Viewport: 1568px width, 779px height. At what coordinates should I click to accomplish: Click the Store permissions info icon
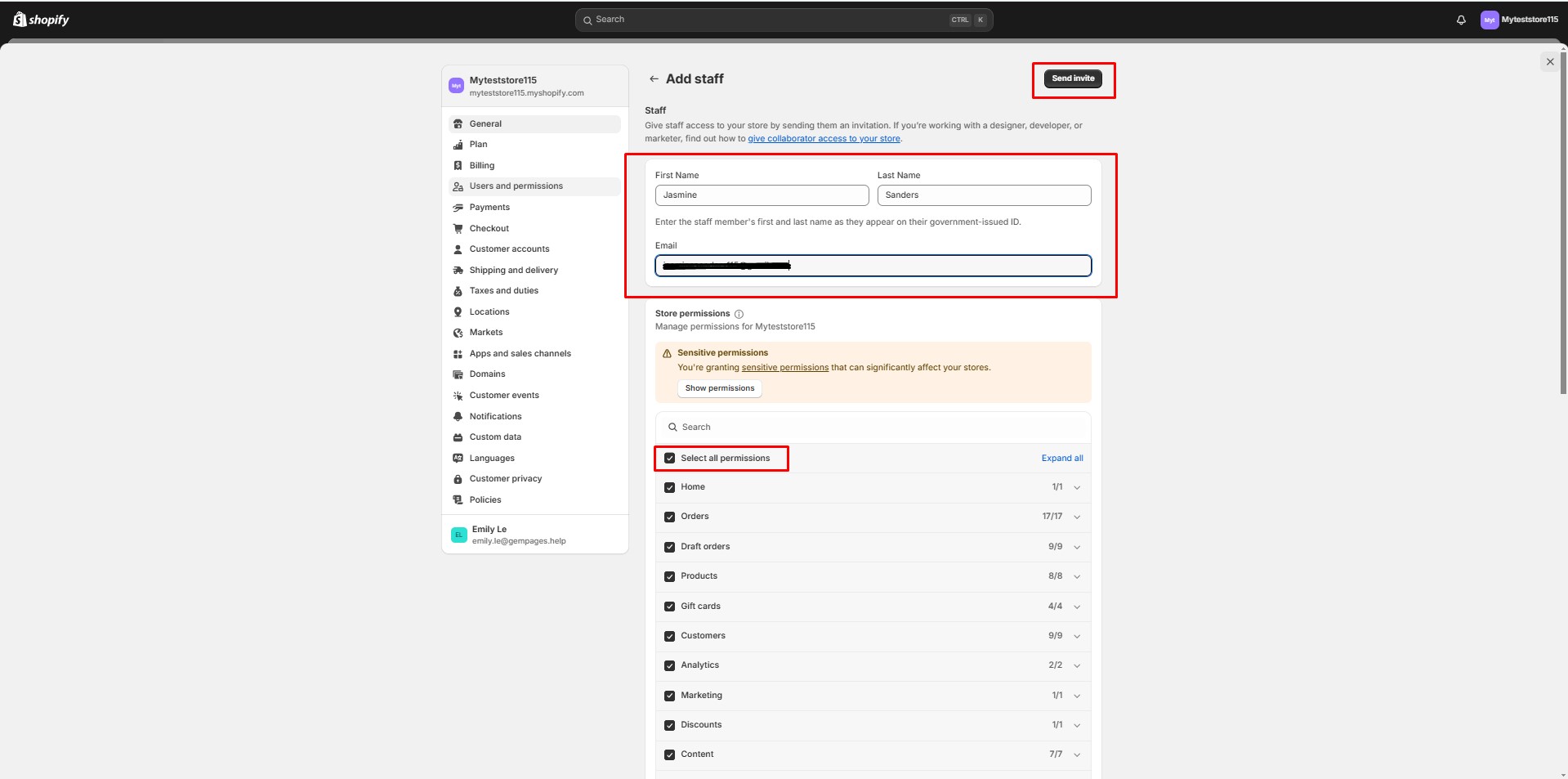(x=739, y=314)
